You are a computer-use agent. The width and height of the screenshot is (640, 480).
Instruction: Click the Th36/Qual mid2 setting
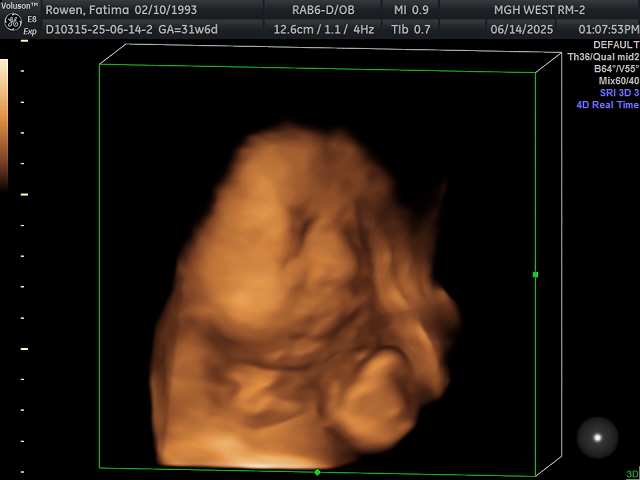tap(603, 57)
